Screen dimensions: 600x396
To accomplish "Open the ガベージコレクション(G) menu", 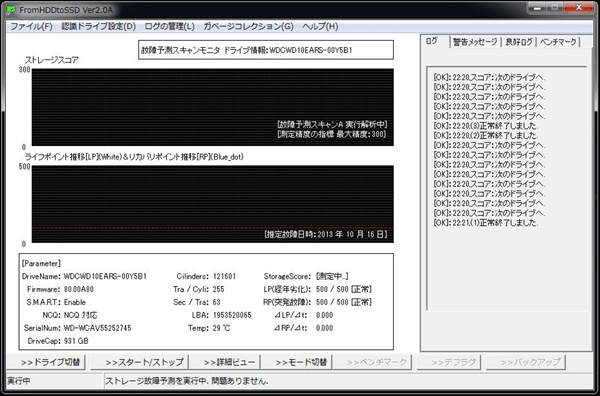I will point(248,26).
